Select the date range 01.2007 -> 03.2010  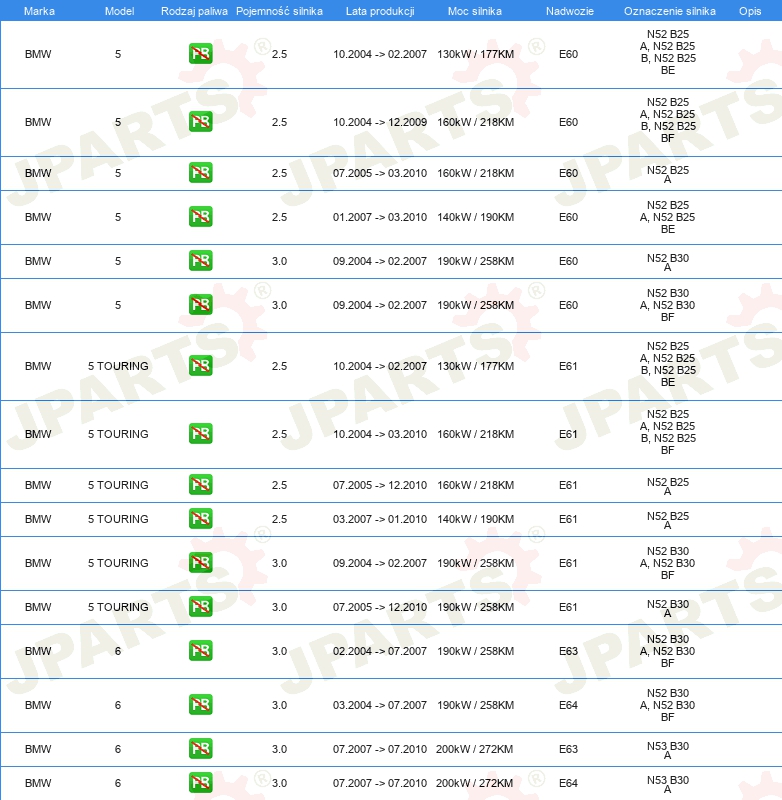click(380, 217)
